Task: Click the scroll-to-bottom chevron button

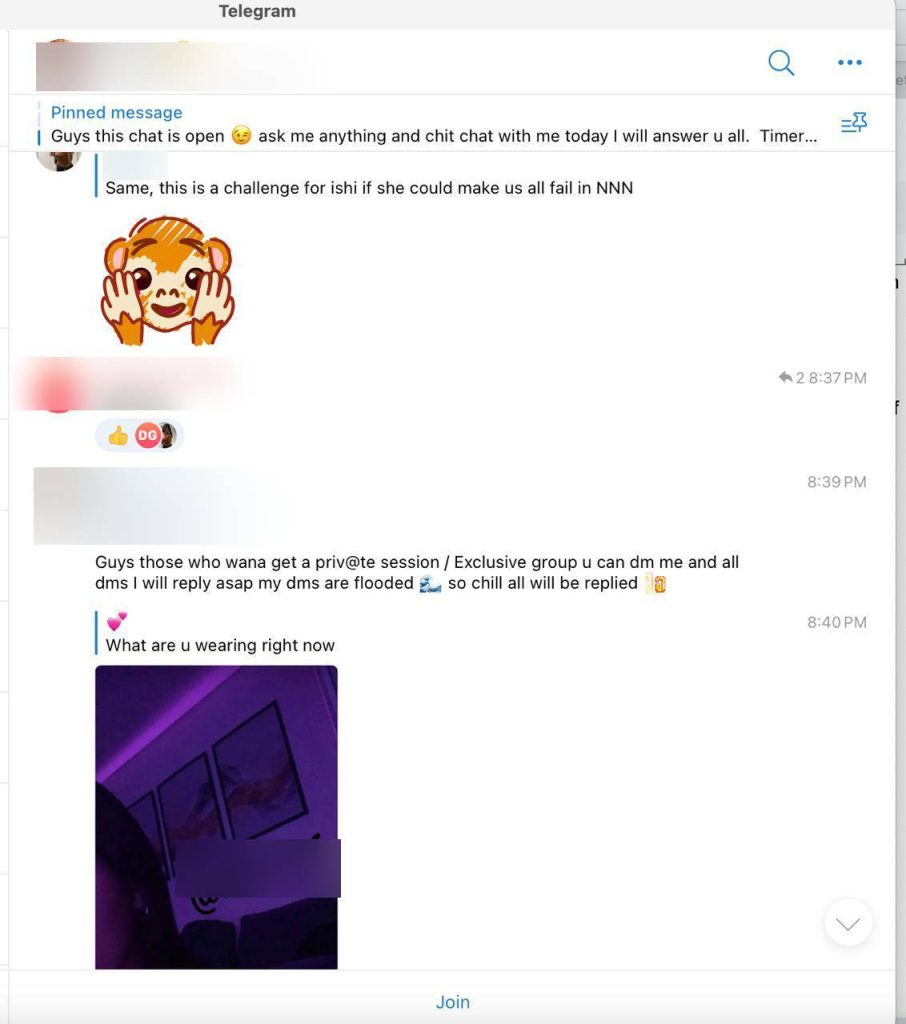Action: coord(848,923)
